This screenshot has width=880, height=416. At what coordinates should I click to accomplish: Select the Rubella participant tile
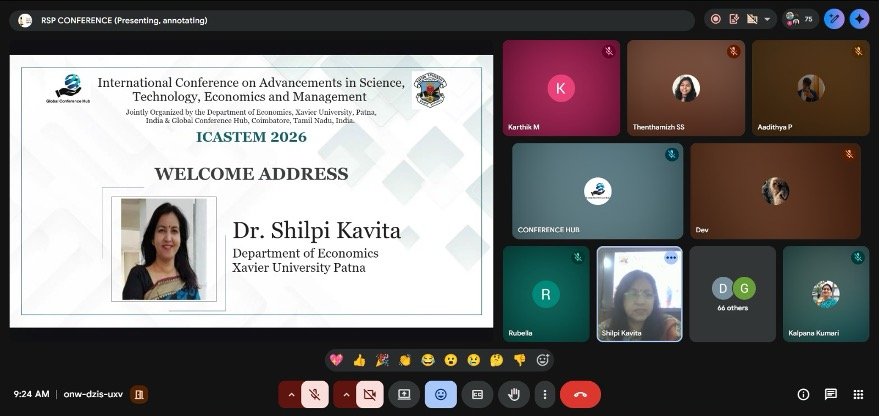click(546, 294)
